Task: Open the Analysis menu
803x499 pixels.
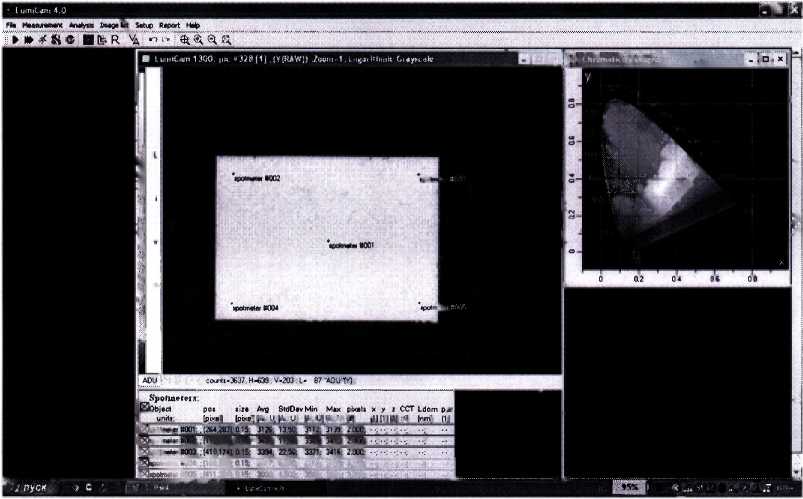Action: [x=82, y=24]
